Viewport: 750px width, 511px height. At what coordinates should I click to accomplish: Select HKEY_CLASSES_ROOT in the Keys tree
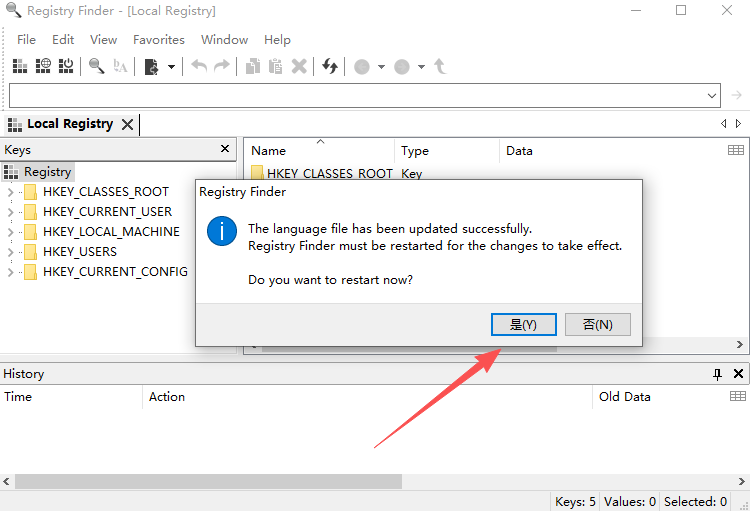pyautogui.click(x=106, y=192)
